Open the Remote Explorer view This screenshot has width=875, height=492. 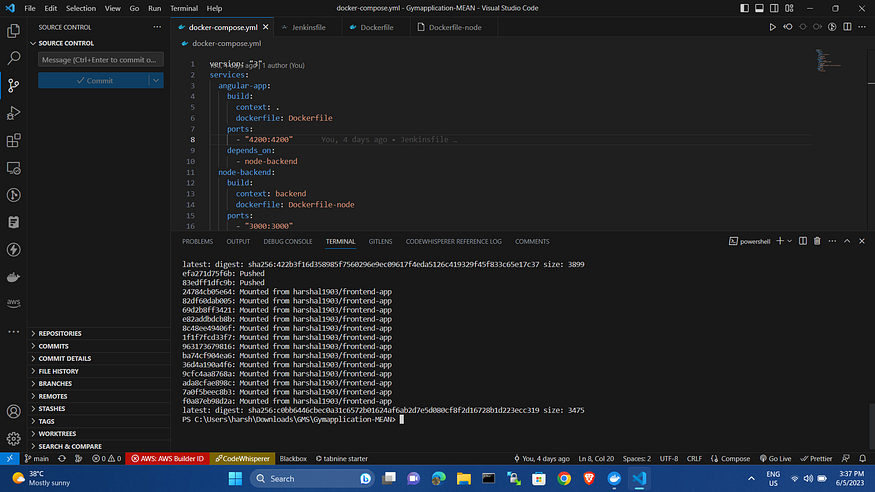coord(13,167)
